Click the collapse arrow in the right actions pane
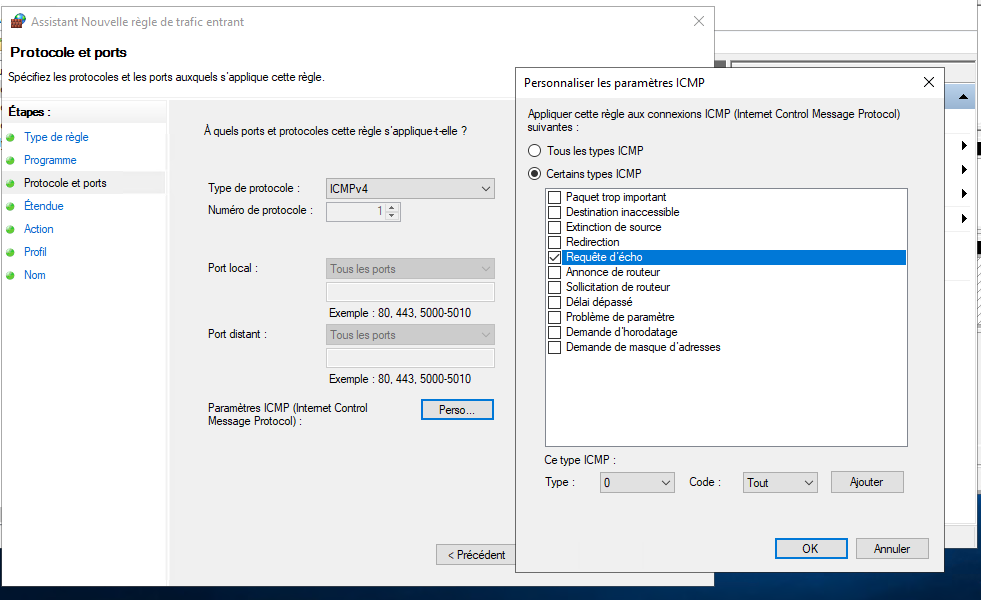This screenshot has height=600, width=981. (x=963, y=97)
